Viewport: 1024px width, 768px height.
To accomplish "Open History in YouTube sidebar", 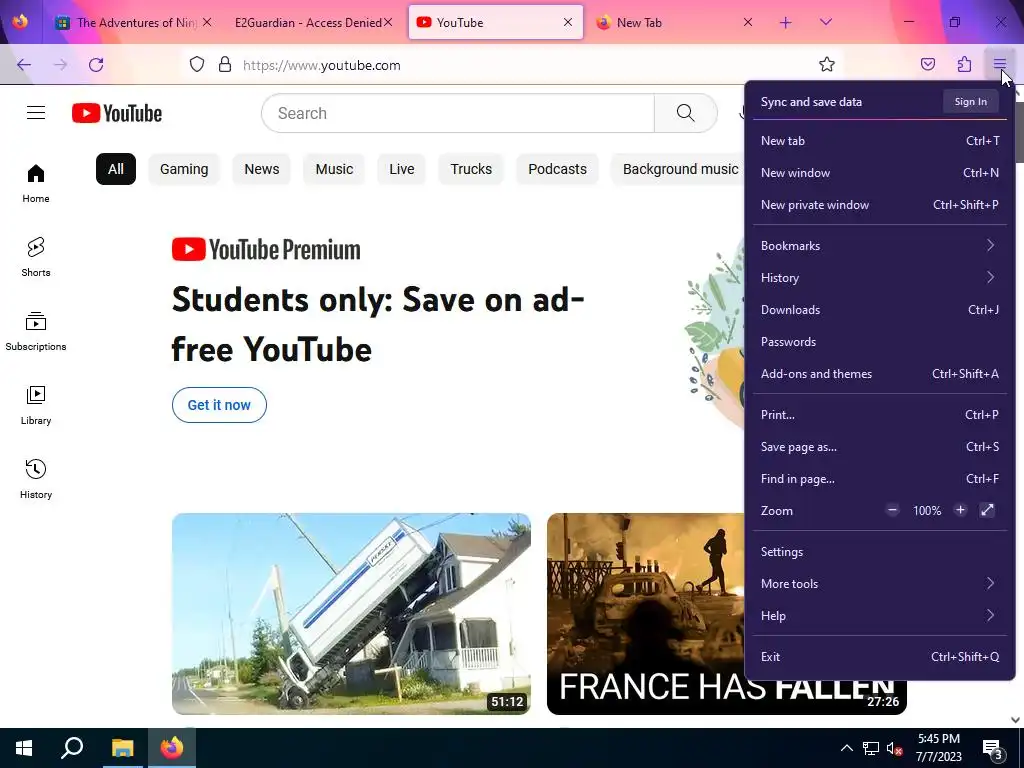I will [36, 479].
